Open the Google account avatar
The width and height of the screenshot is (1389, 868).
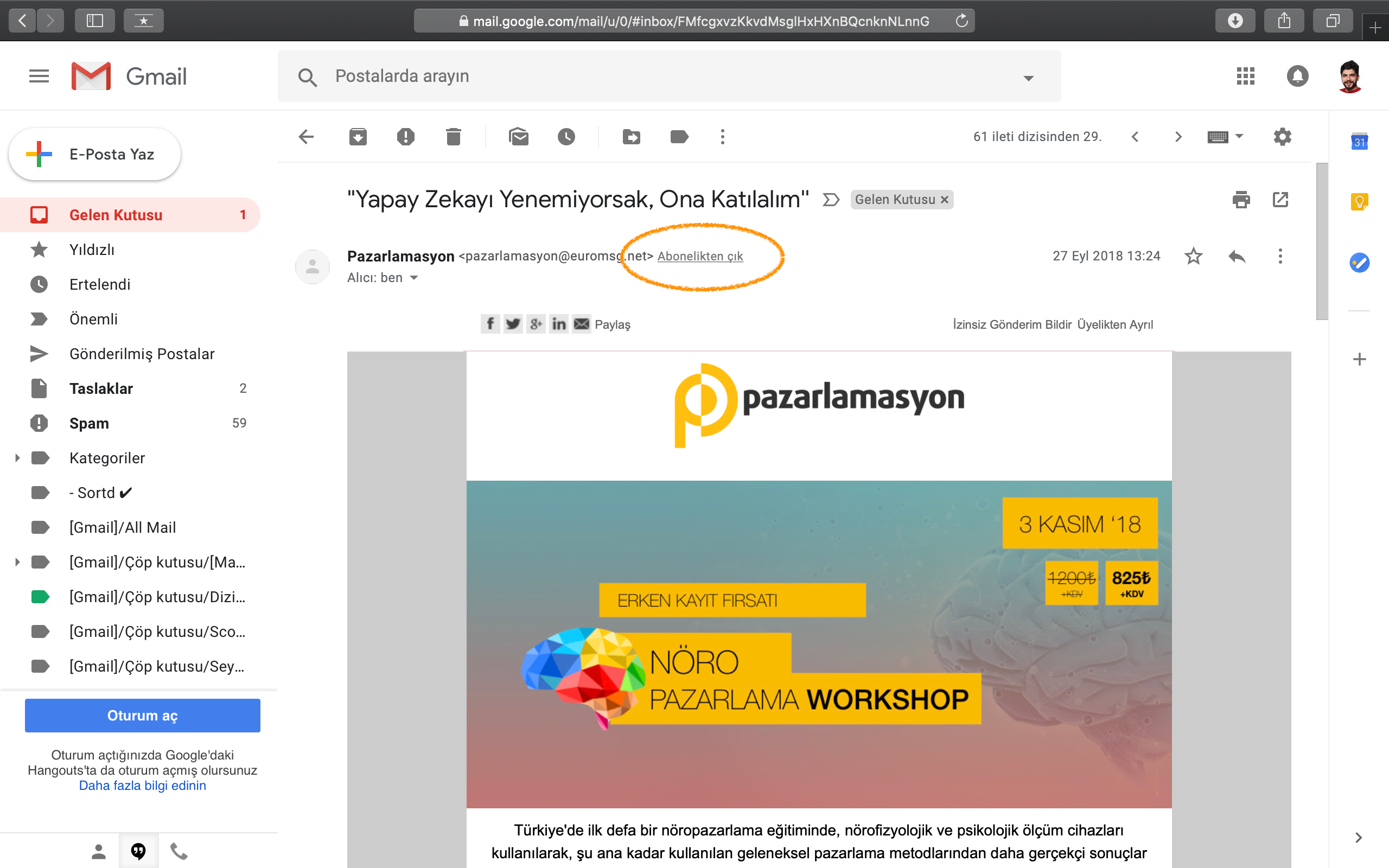1350,76
